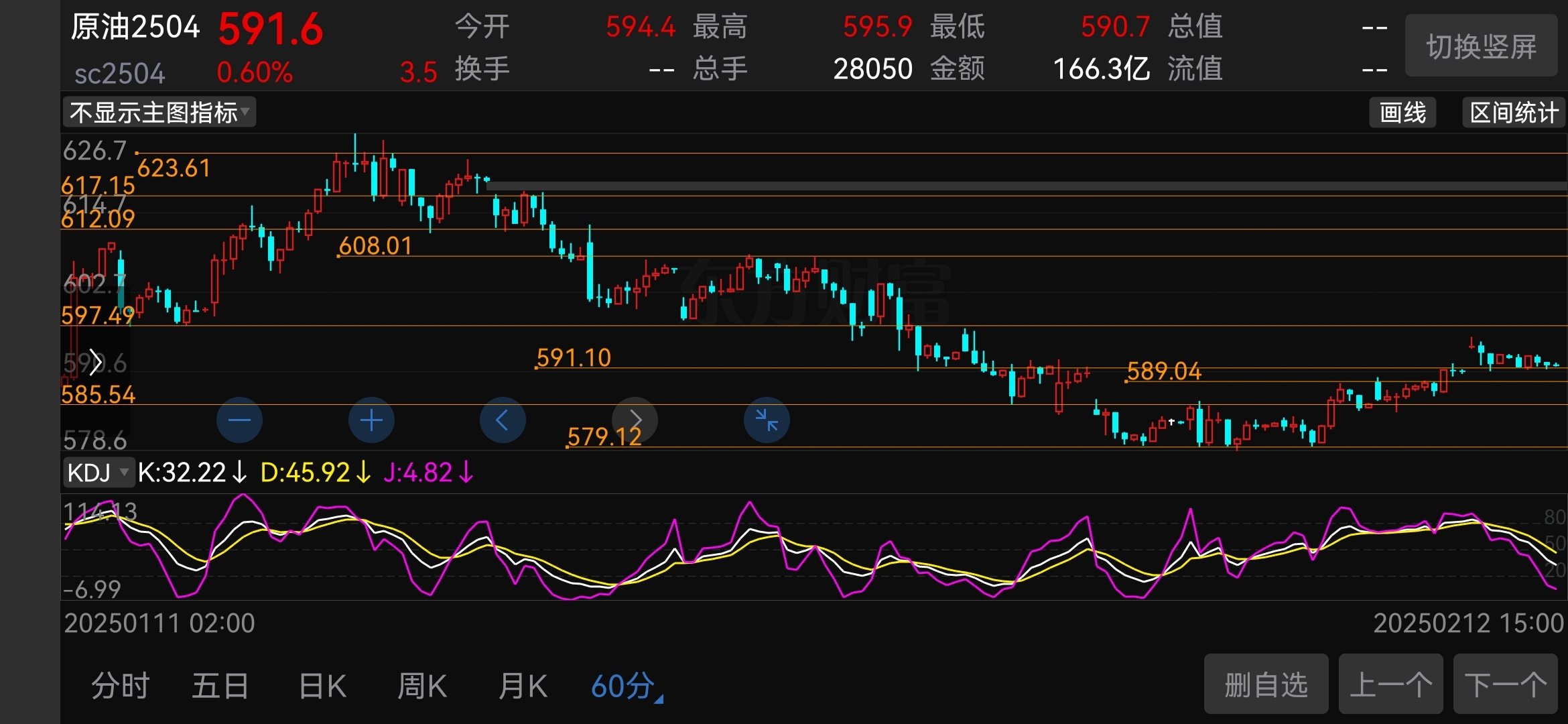Click the 28050 total volume value
The height and width of the screenshot is (724, 1568).
tap(872, 68)
